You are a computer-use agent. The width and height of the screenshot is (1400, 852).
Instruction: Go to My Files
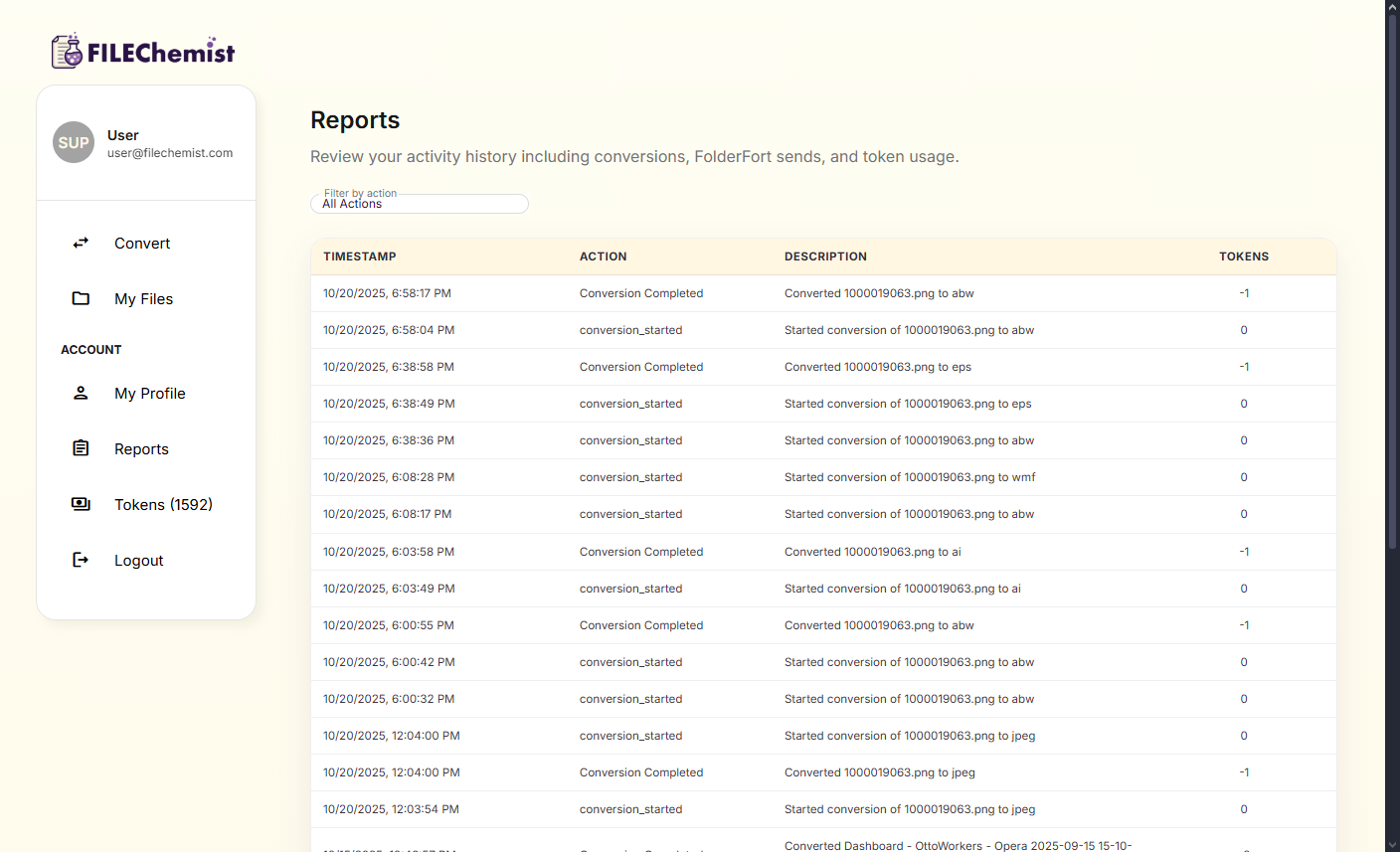point(143,299)
